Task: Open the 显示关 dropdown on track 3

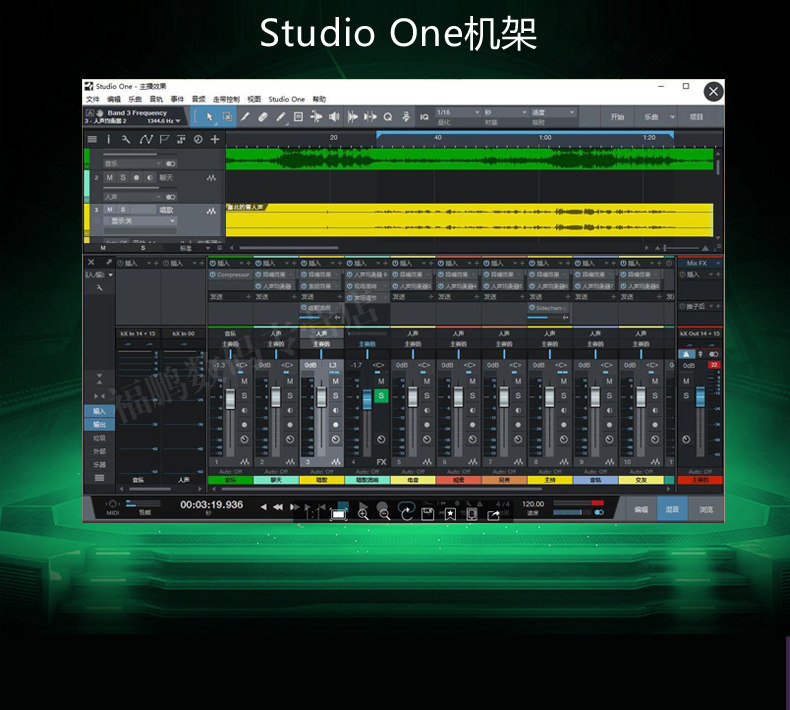Action: click(x=140, y=221)
